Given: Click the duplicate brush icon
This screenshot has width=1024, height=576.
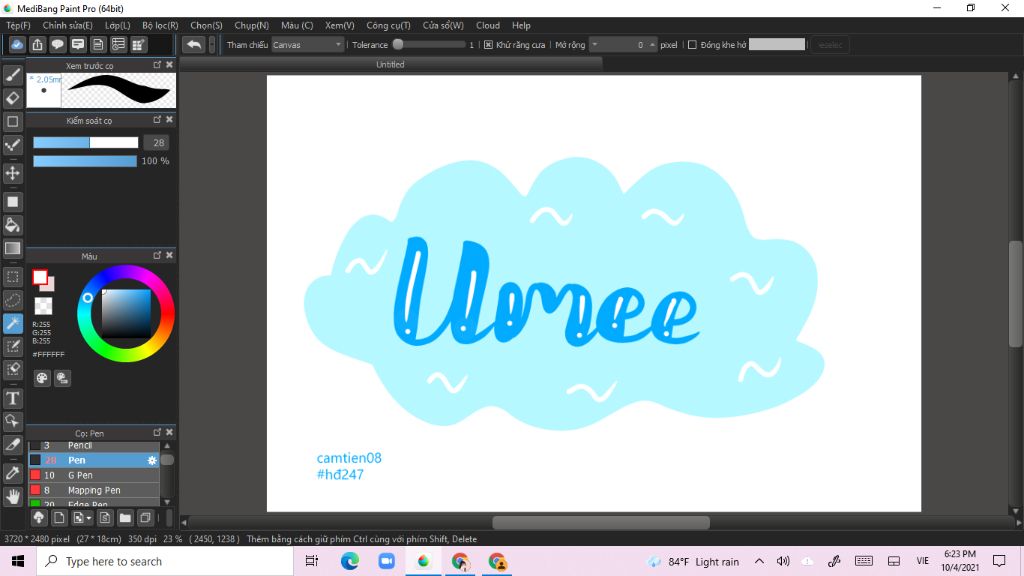Looking at the screenshot, I should (145, 518).
